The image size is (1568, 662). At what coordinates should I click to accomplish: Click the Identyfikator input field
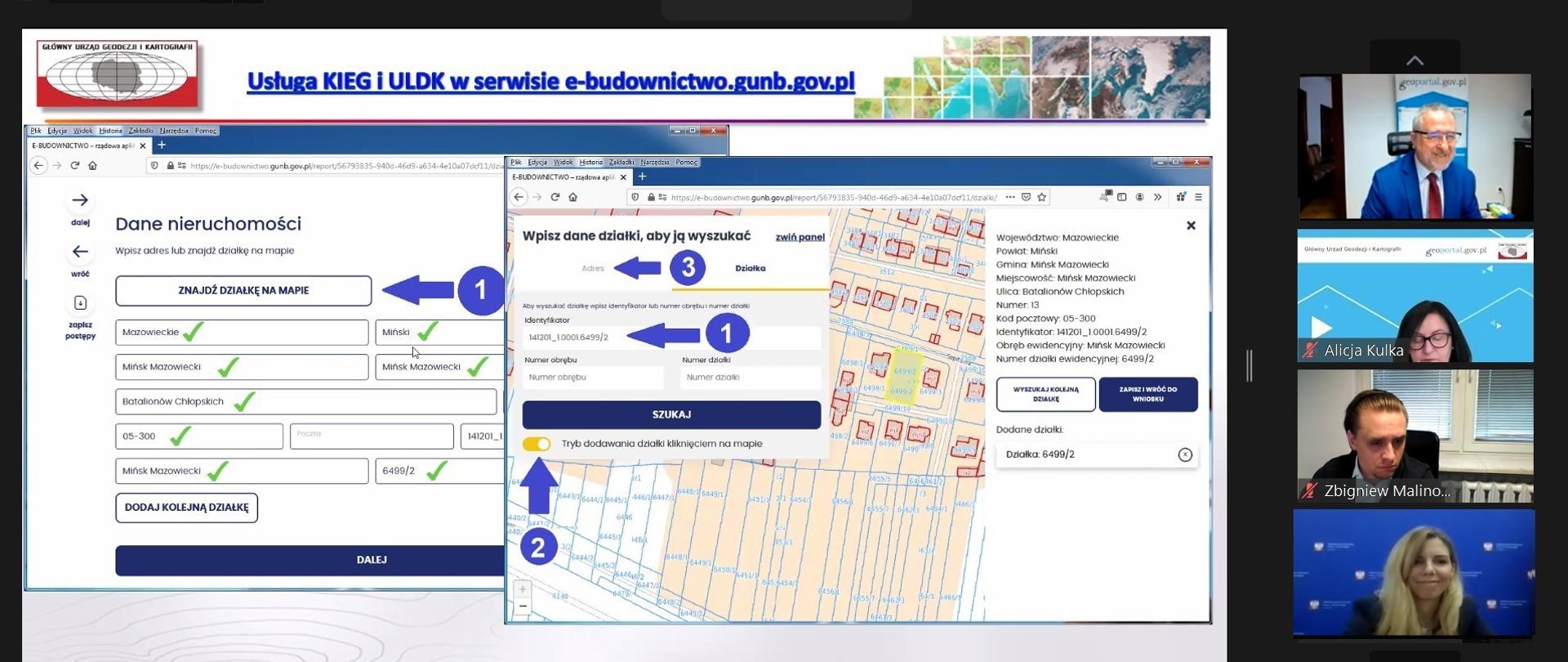coord(671,337)
